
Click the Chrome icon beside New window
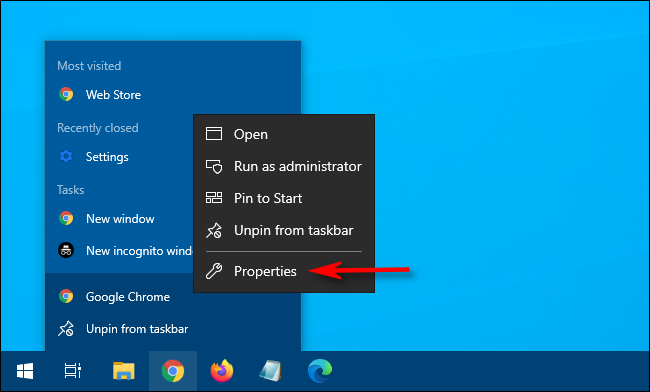(x=66, y=218)
